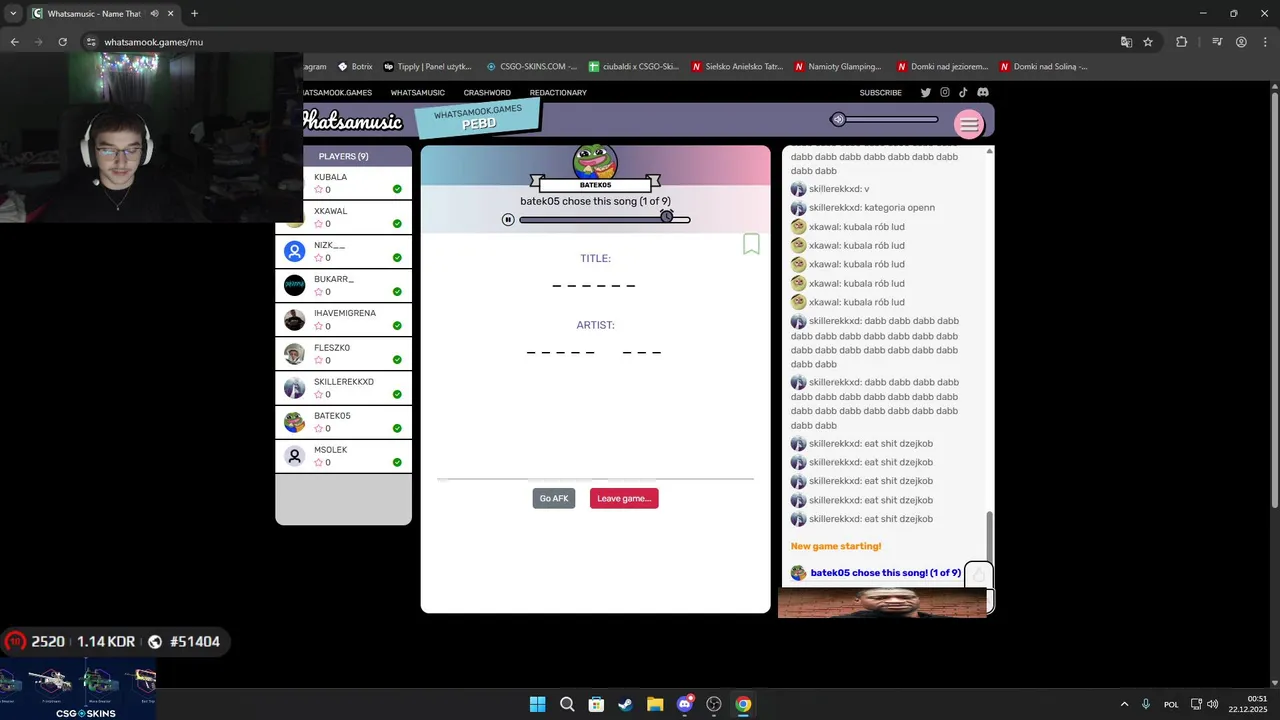Launch Steam from the taskbar
Viewport: 1280px width, 720px height.
pos(625,704)
